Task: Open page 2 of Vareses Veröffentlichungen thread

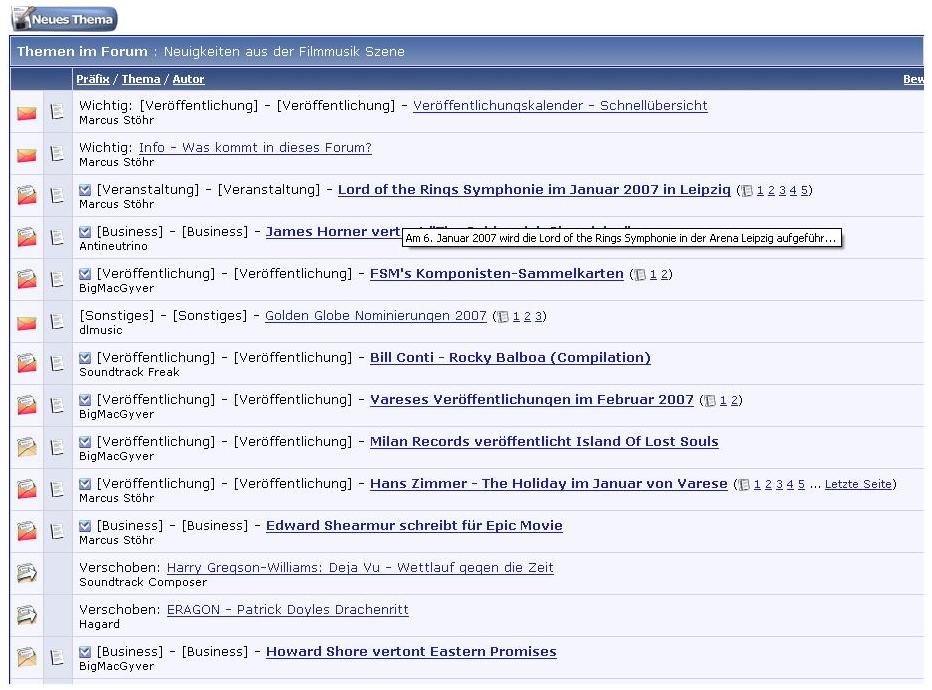Action: [734, 401]
